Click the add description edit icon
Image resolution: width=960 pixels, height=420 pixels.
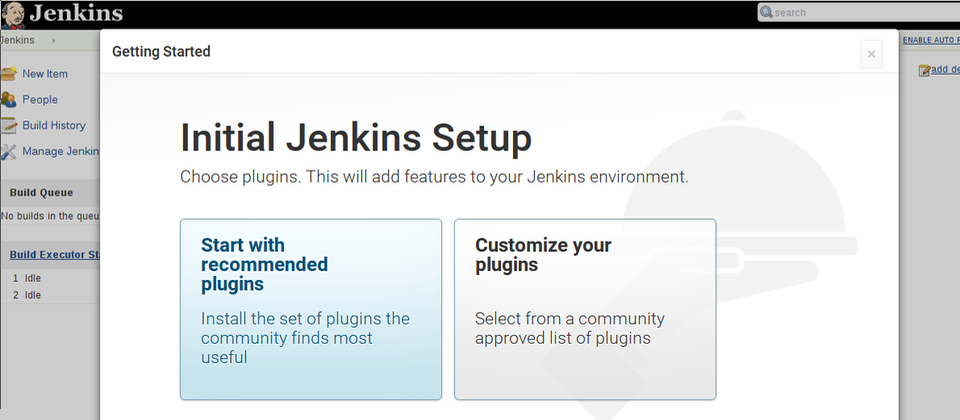[x=924, y=70]
